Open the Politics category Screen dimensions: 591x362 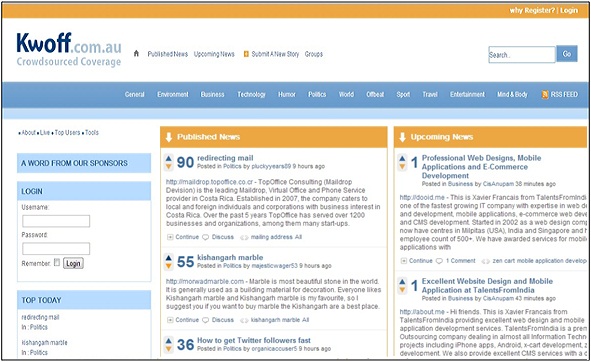click(x=317, y=95)
